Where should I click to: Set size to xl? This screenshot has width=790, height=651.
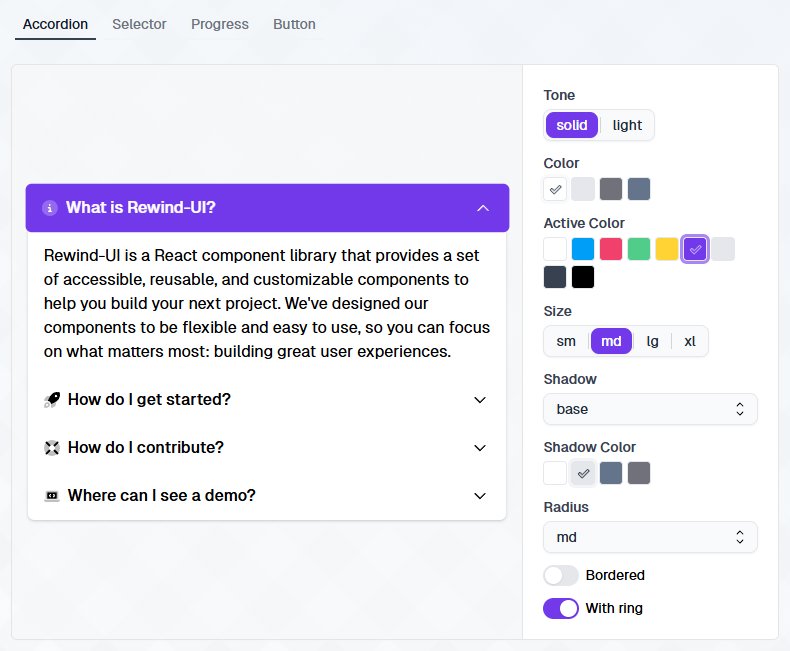690,341
